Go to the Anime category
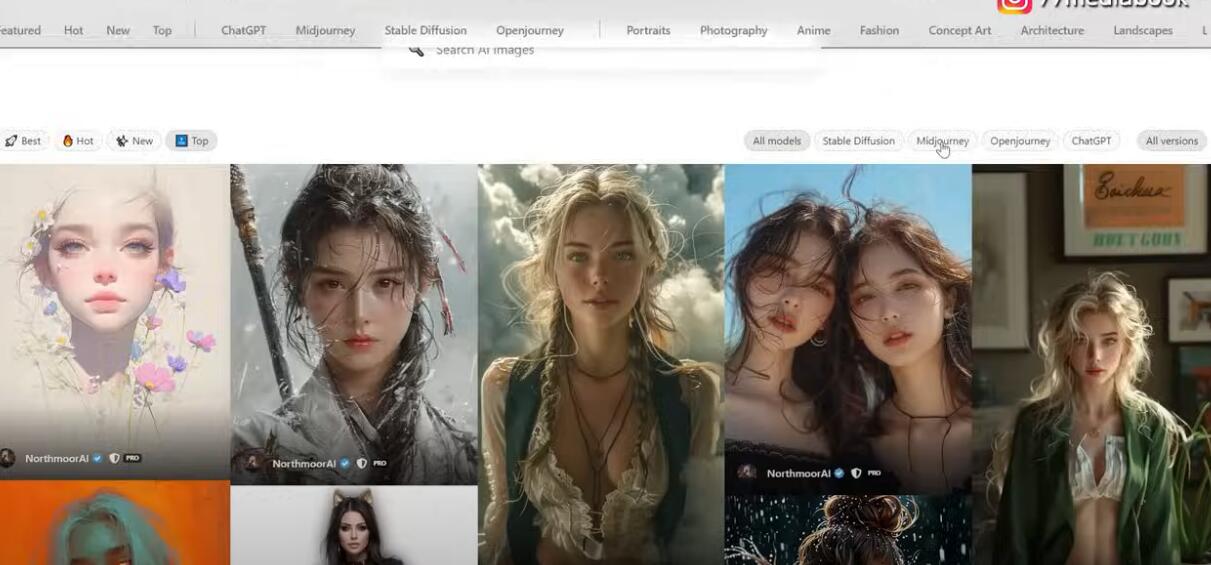Image resolution: width=1211 pixels, height=565 pixels. (x=814, y=31)
